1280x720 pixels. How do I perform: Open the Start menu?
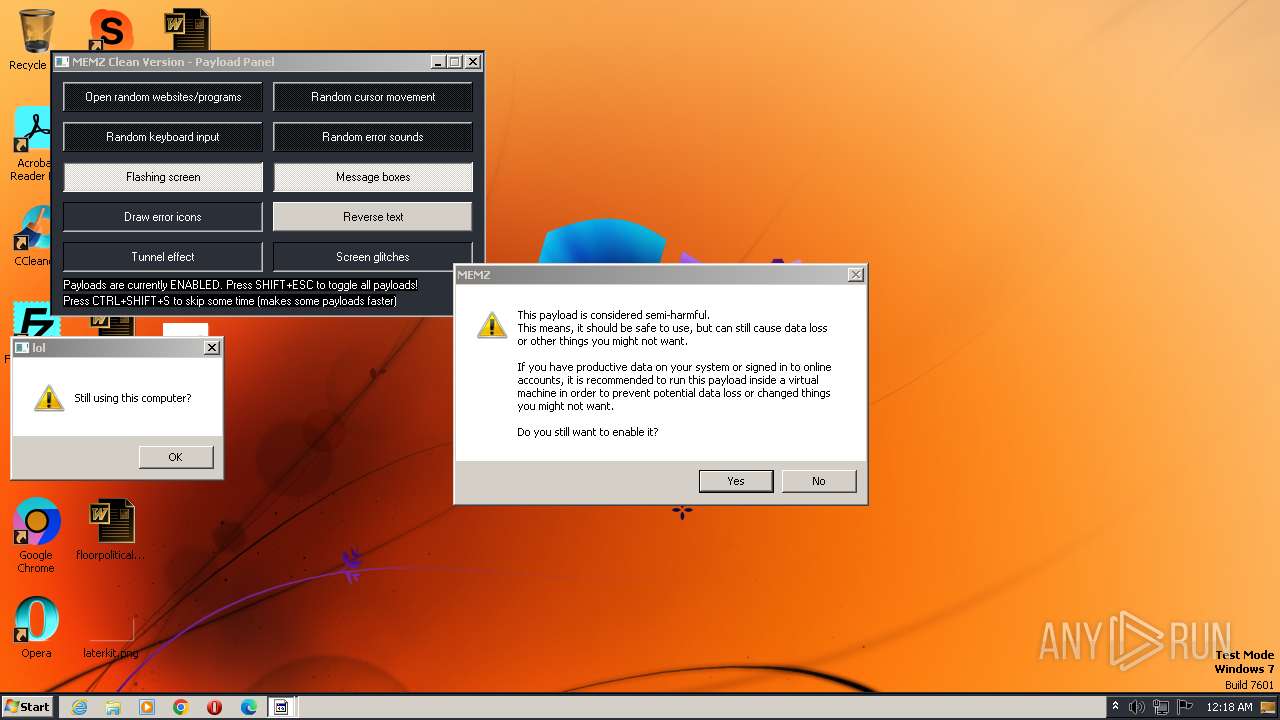click(28, 706)
